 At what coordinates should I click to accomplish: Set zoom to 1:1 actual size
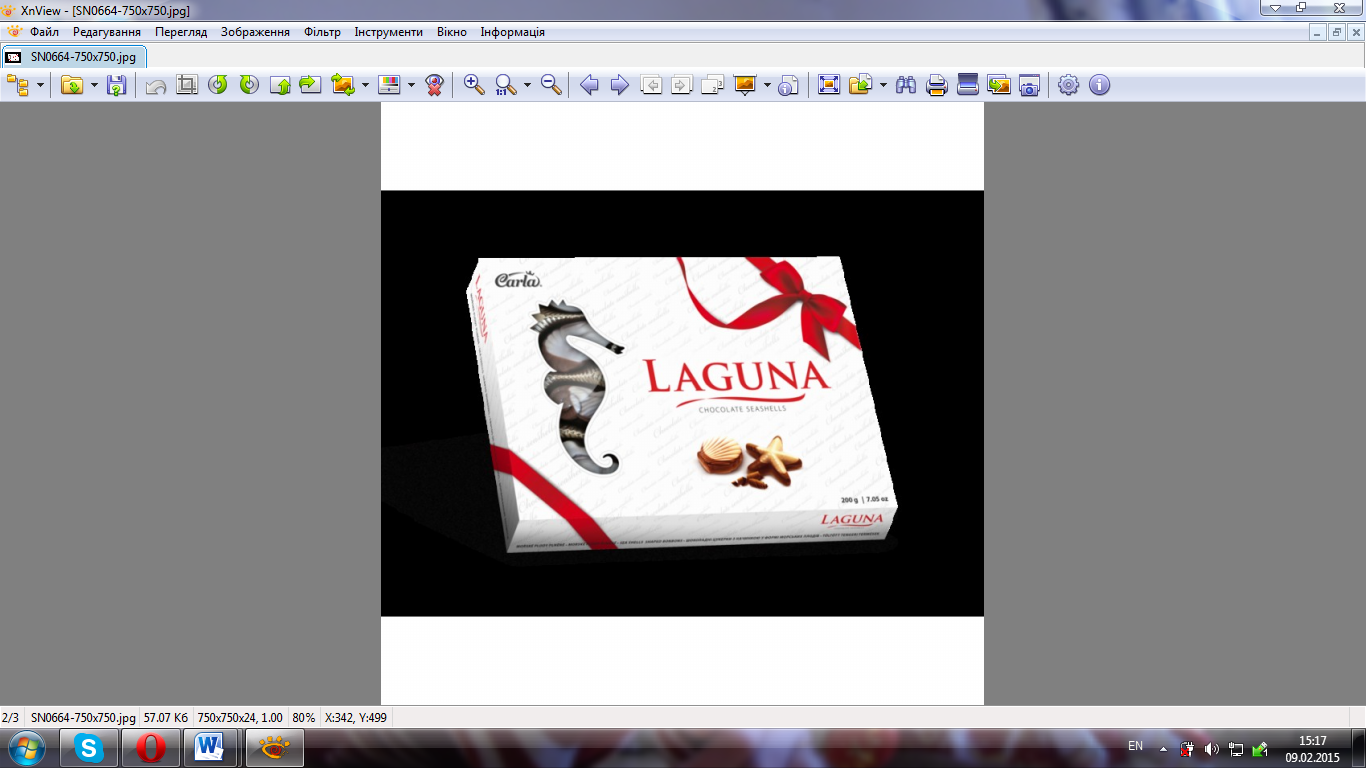(506, 85)
